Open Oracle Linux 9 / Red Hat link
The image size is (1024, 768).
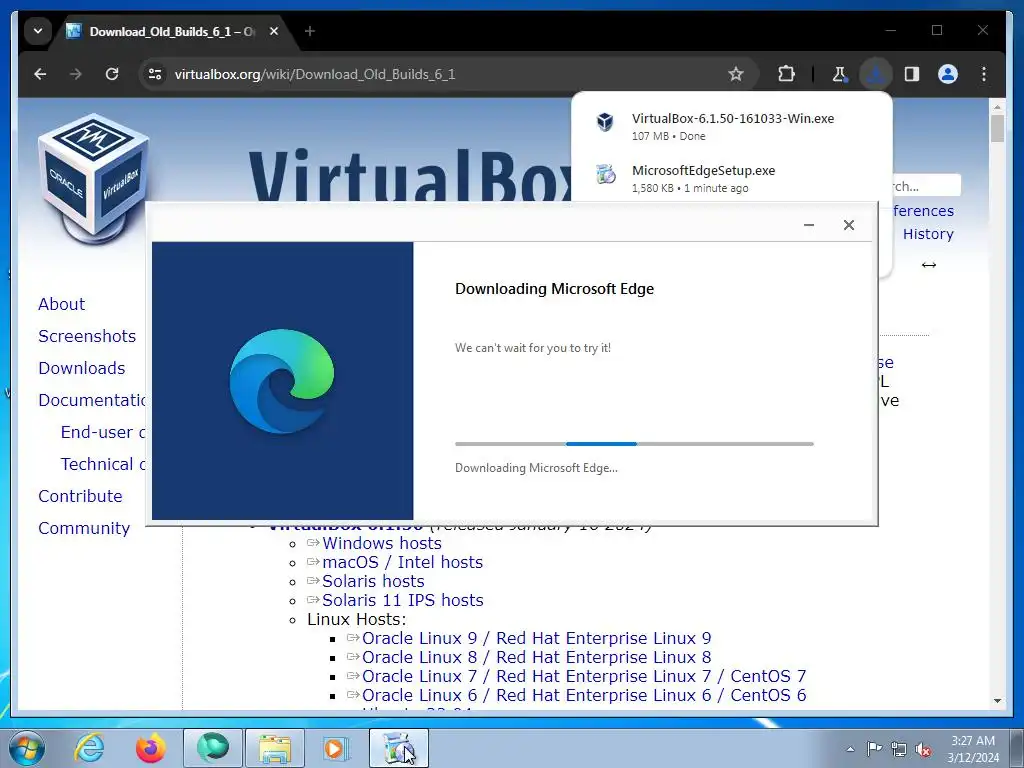536,638
